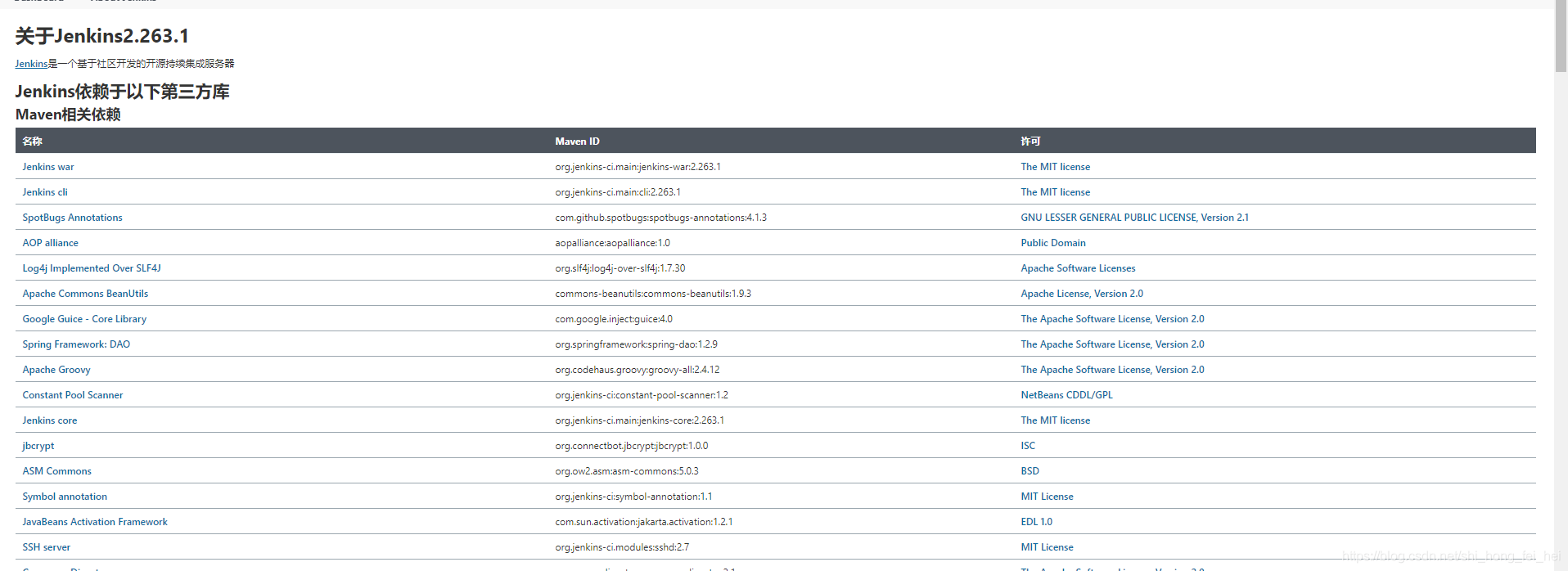Open the SpotBugs Annotations link
The image size is (1568, 571).
73,218
